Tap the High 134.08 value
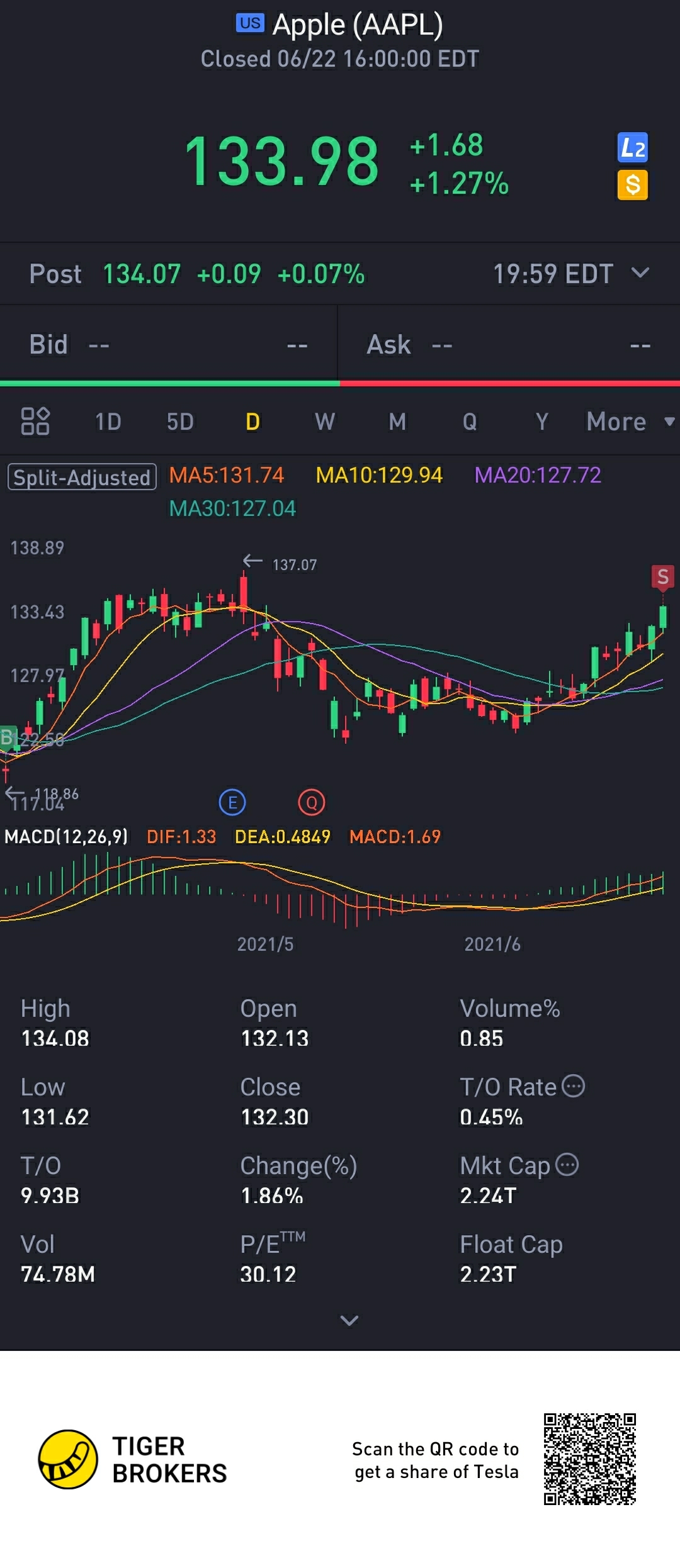The image size is (680, 1568). tap(55, 1038)
